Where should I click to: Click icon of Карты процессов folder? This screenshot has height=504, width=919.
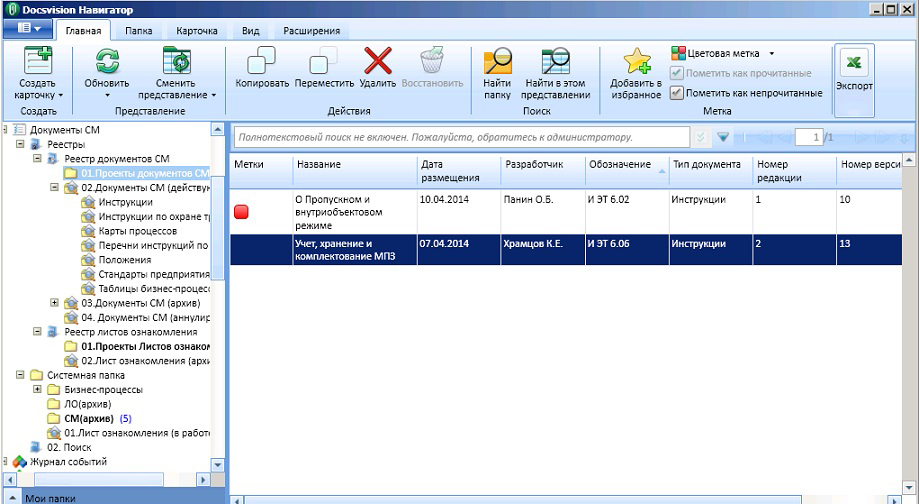[88, 231]
